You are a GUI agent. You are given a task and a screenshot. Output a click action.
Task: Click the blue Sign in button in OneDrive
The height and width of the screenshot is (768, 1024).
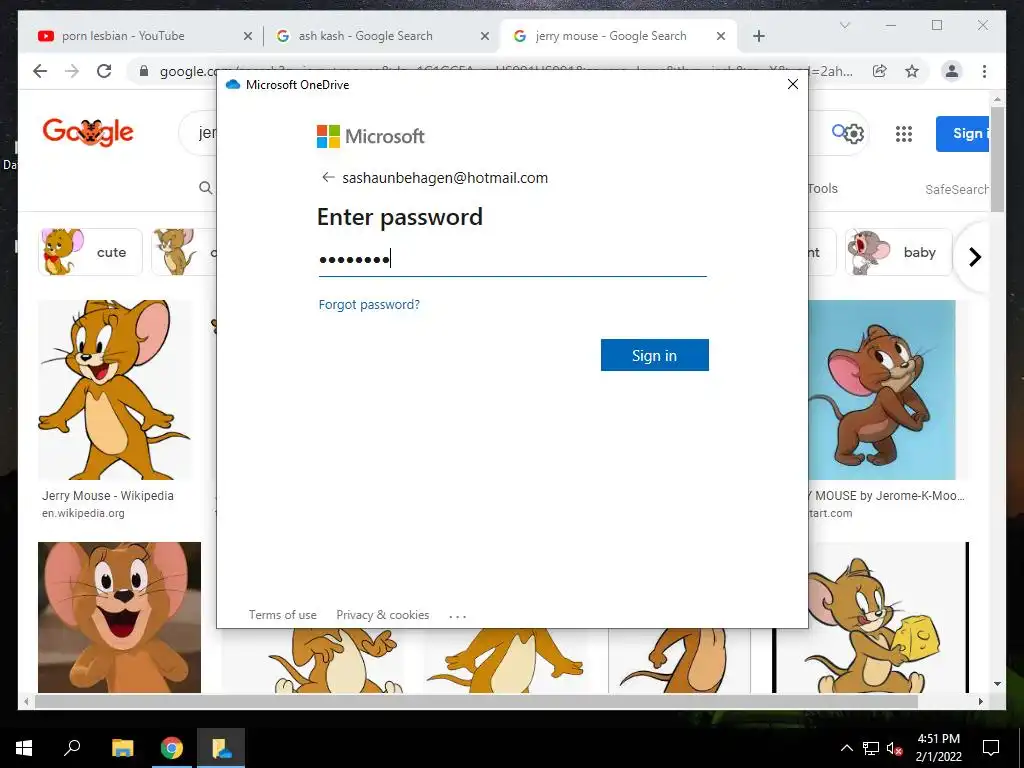tap(654, 355)
